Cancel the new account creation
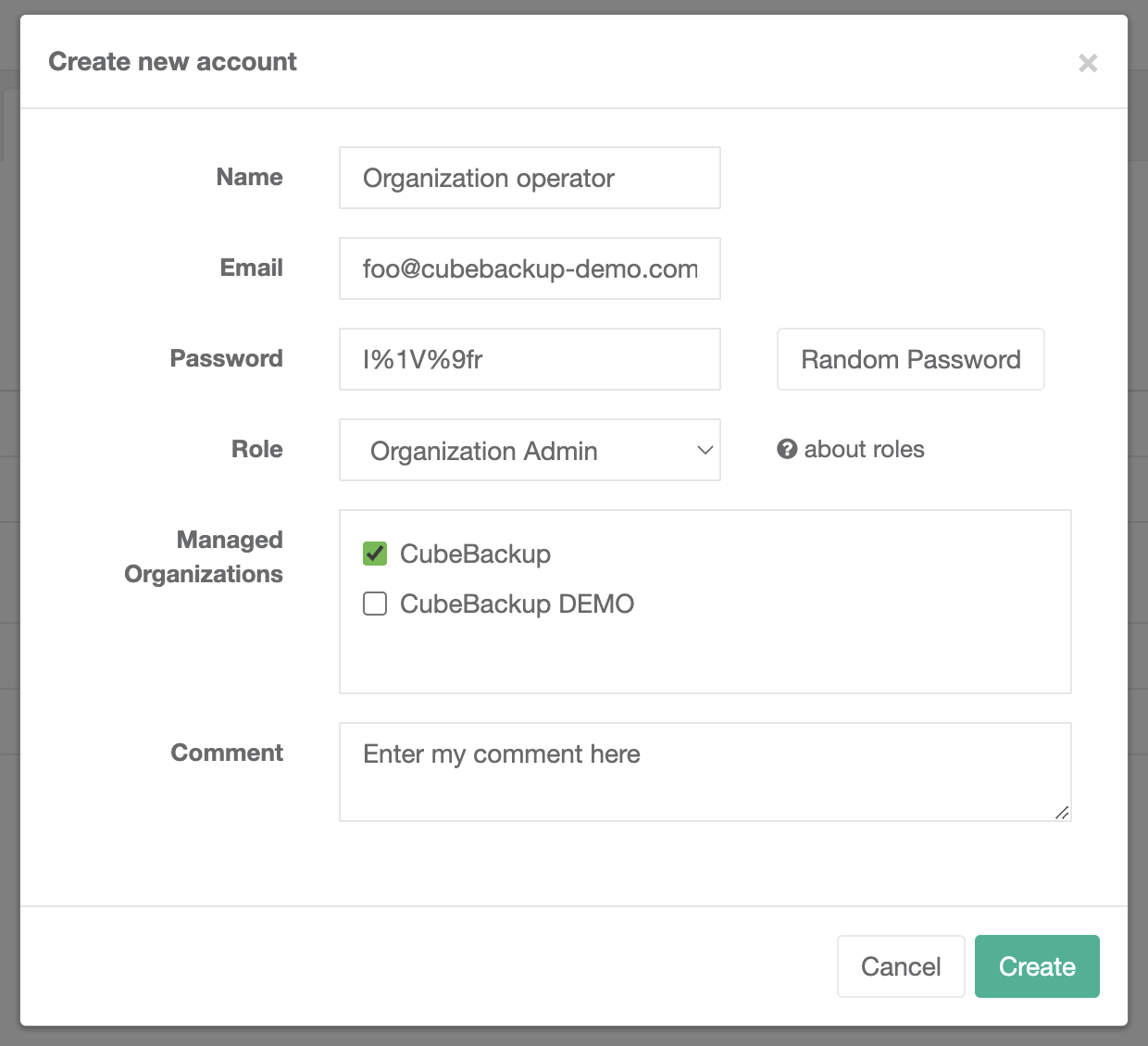Viewport: 1148px width, 1046px height. (900, 965)
